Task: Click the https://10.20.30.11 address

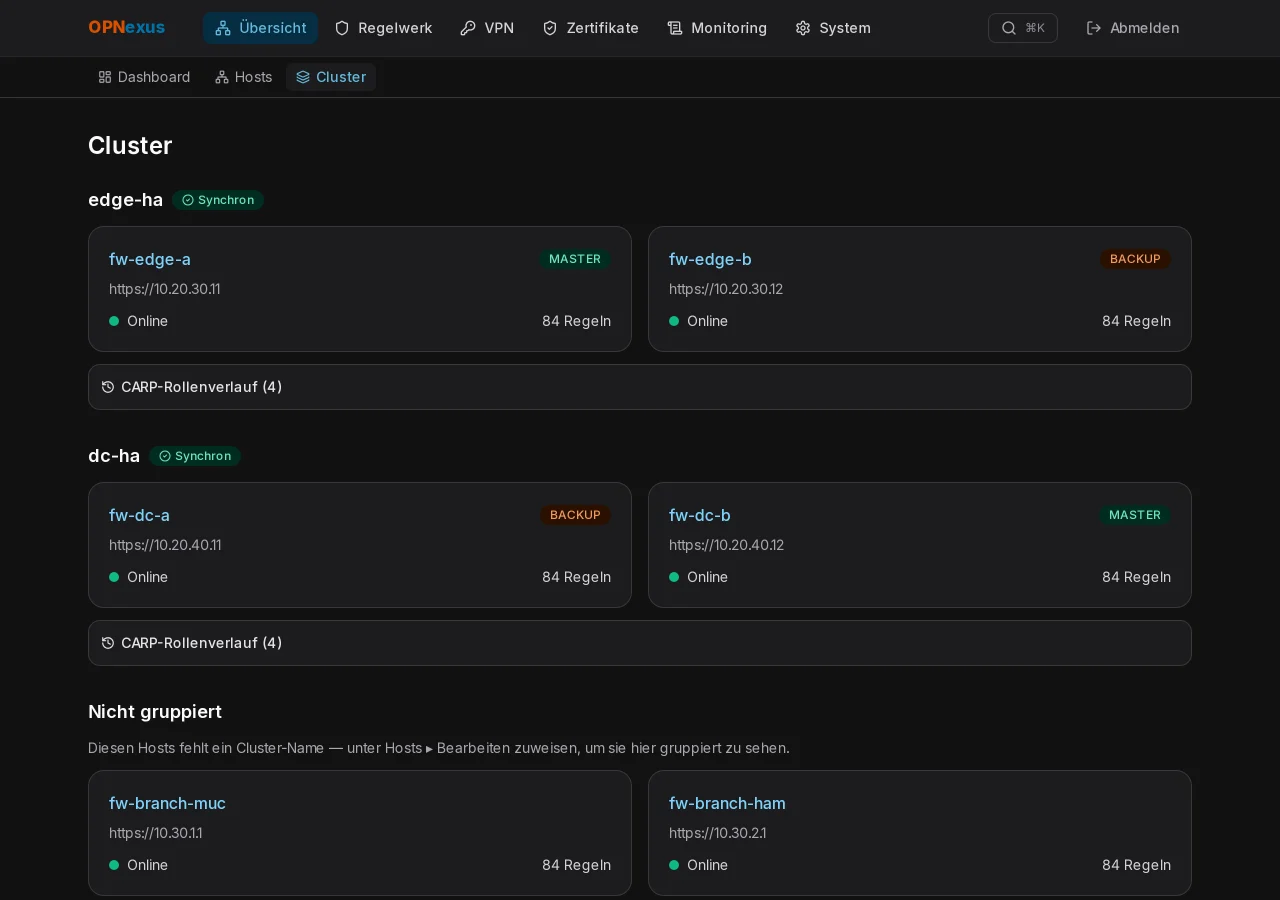Action: click(165, 289)
